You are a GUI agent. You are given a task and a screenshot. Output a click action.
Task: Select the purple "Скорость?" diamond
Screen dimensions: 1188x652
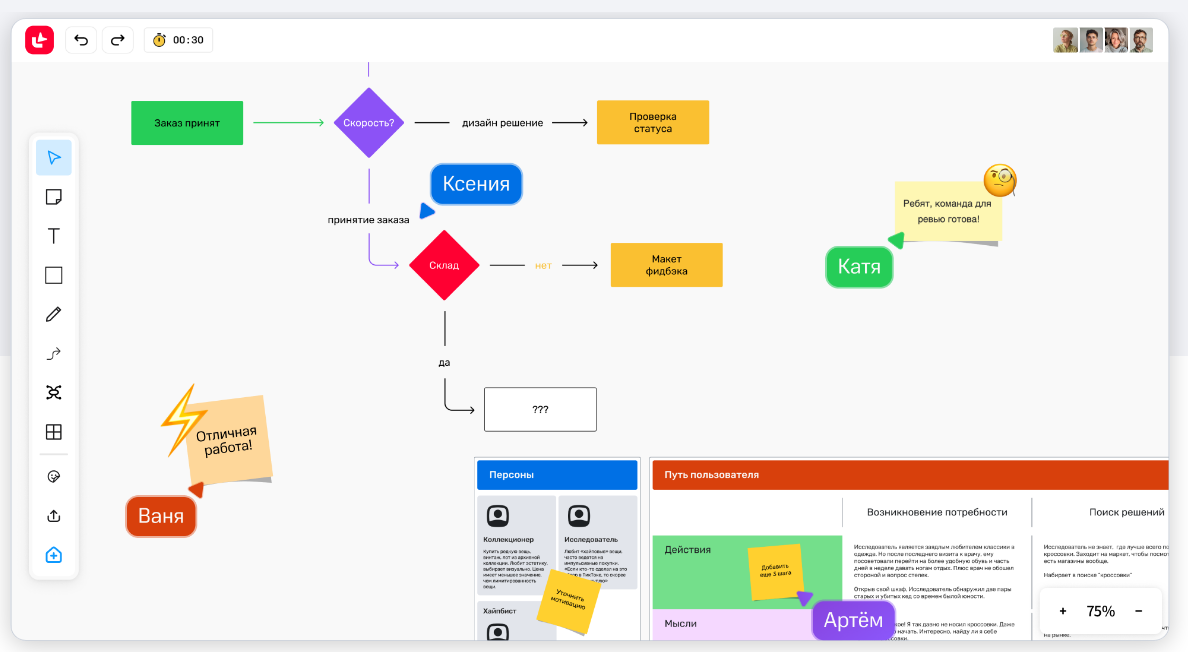click(x=369, y=123)
